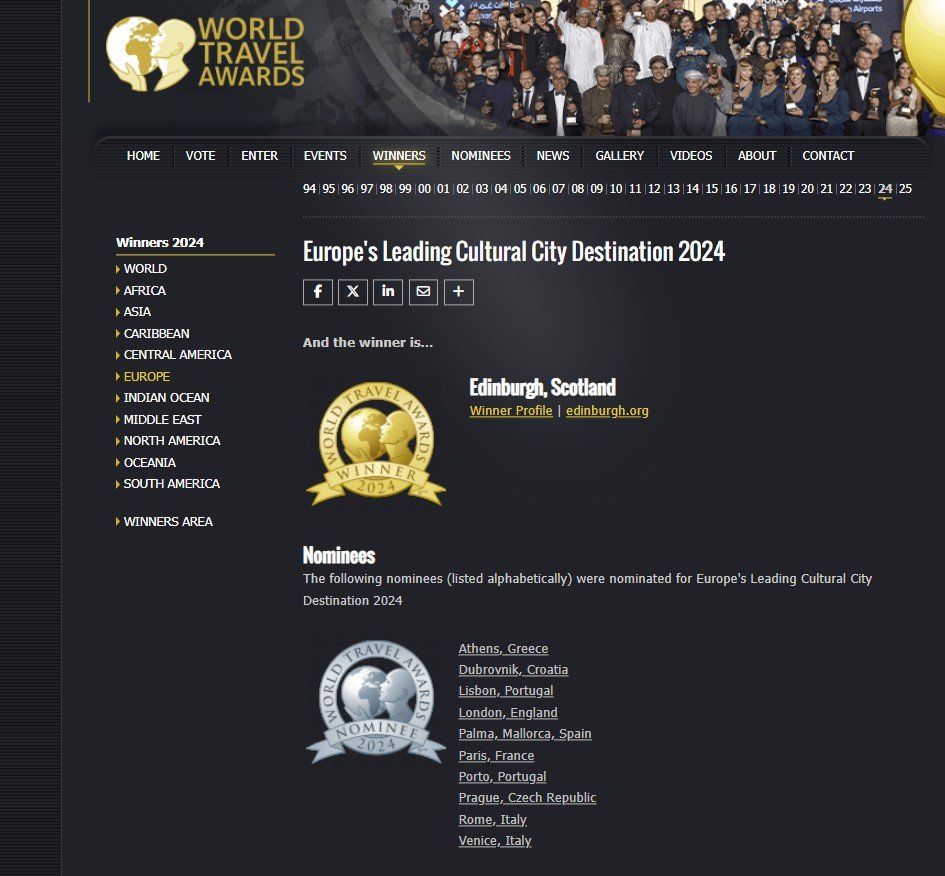Open the ABOUT menu item
This screenshot has height=876, width=945.
click(757, 155)
